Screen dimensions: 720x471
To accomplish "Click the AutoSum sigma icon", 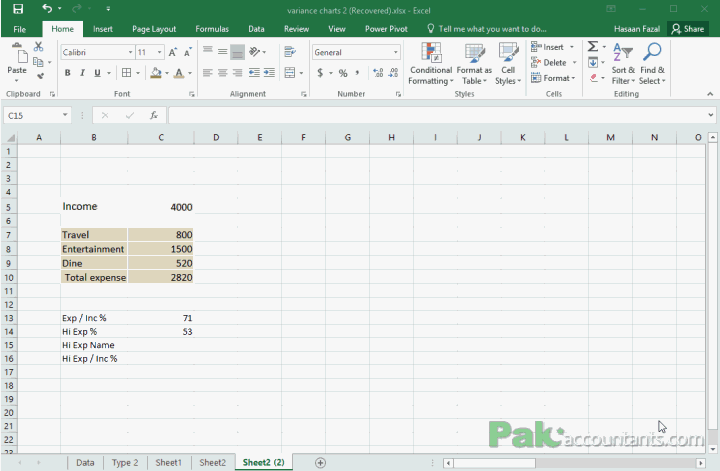I will coord(593,46).
